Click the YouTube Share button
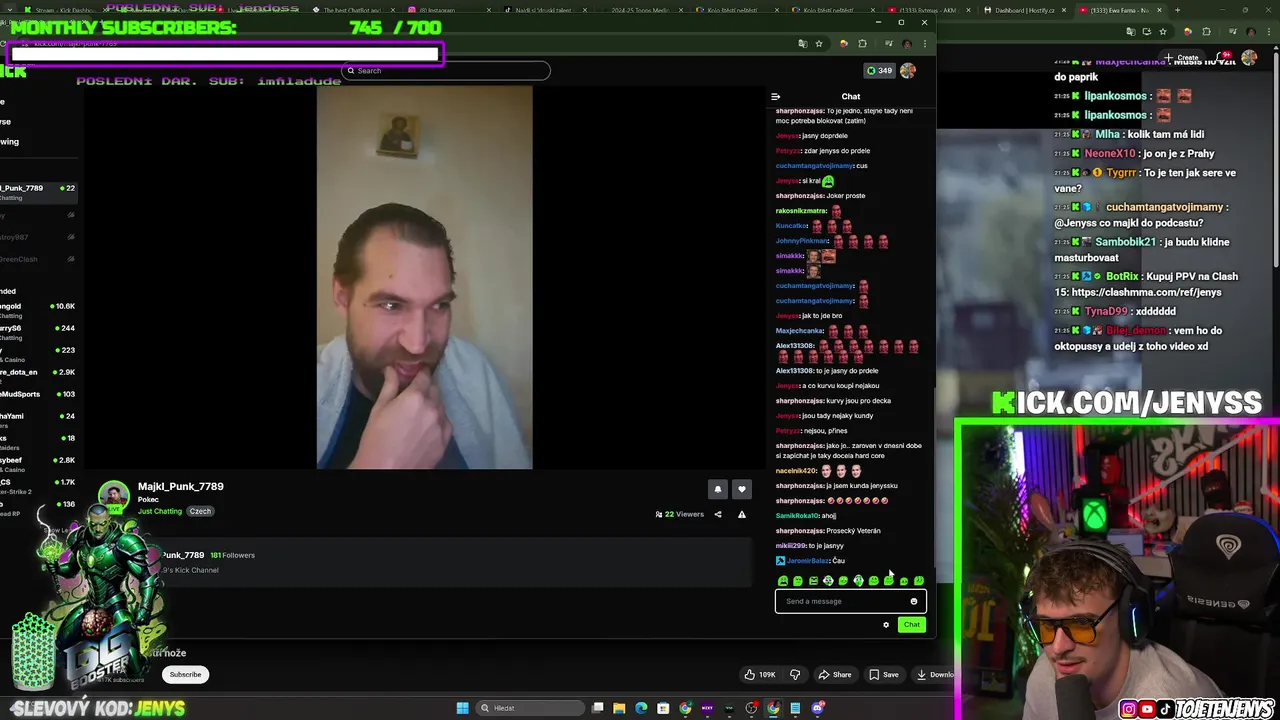Image resolution: width=1280 pixels, height=720 pixels. (x=834, y=675)
